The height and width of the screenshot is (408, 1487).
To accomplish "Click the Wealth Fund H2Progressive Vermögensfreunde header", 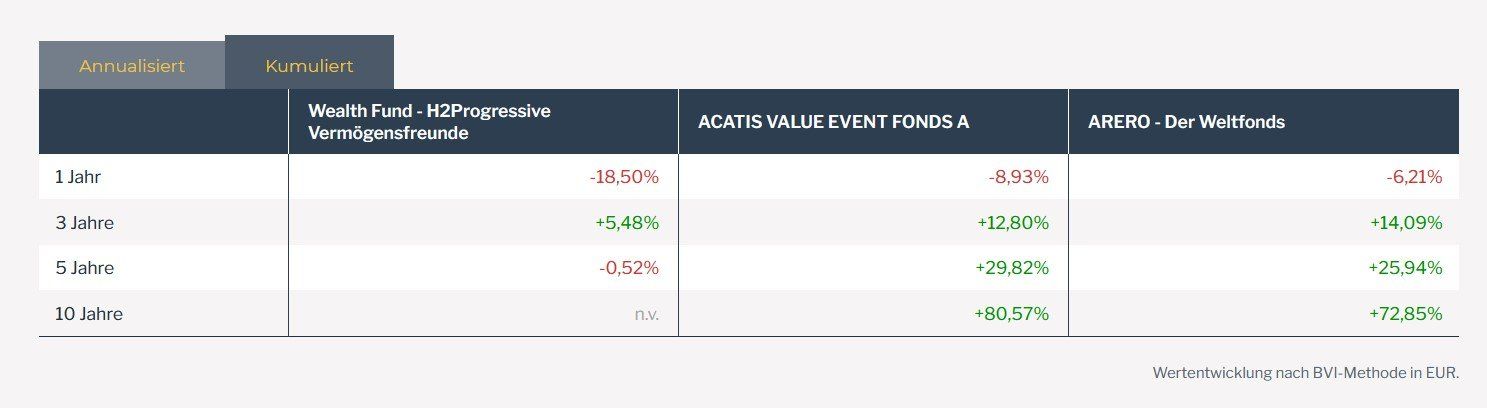I will click(429, 122).
